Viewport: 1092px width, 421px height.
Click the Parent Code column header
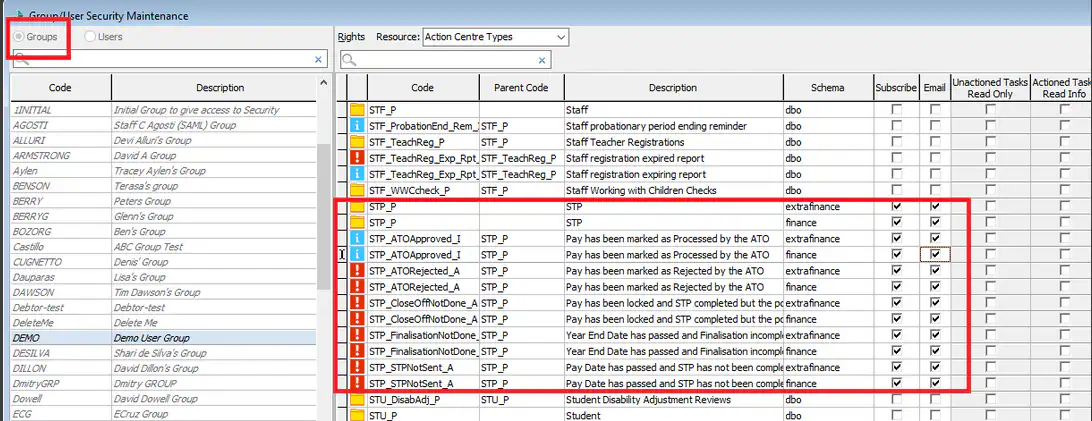click(521, 88)
